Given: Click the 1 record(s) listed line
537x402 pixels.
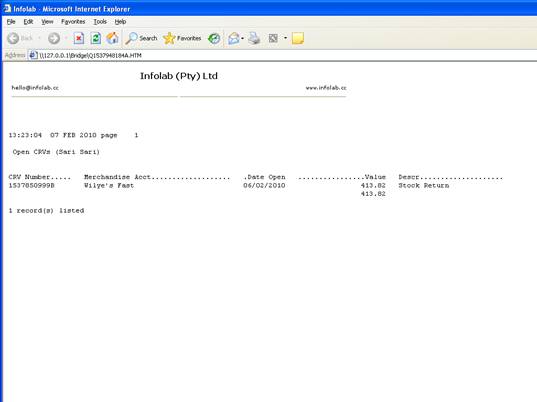Looking at the screenshot, I should tap(46, 211).
